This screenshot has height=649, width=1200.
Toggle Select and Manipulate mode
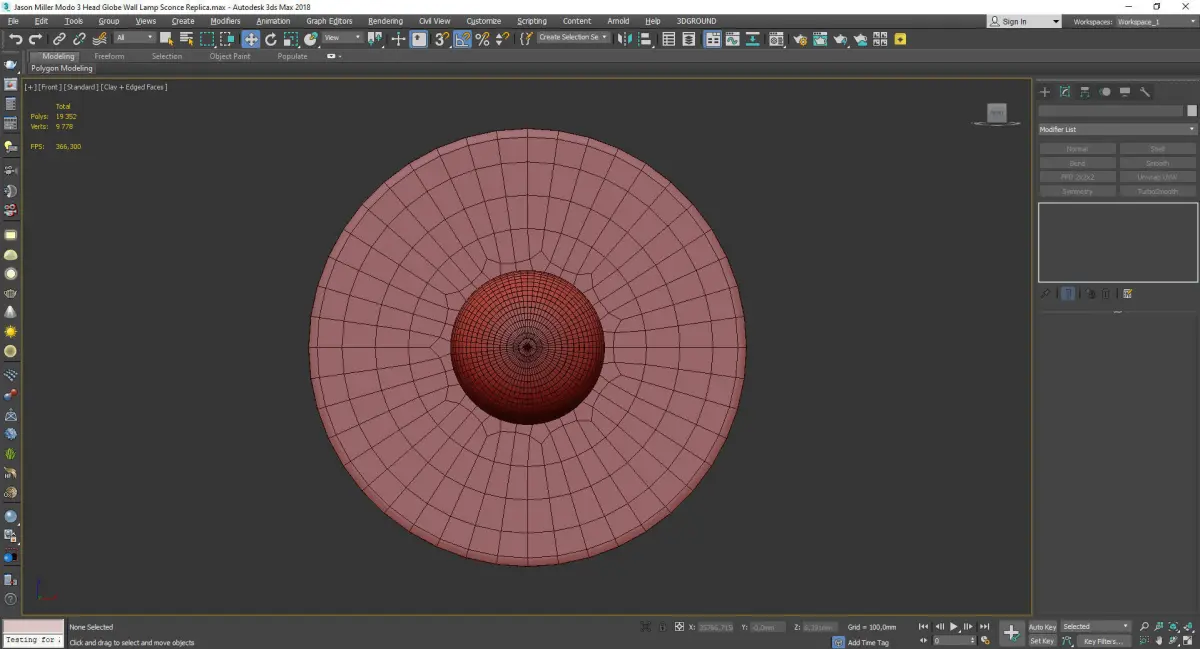coord(398,39)
